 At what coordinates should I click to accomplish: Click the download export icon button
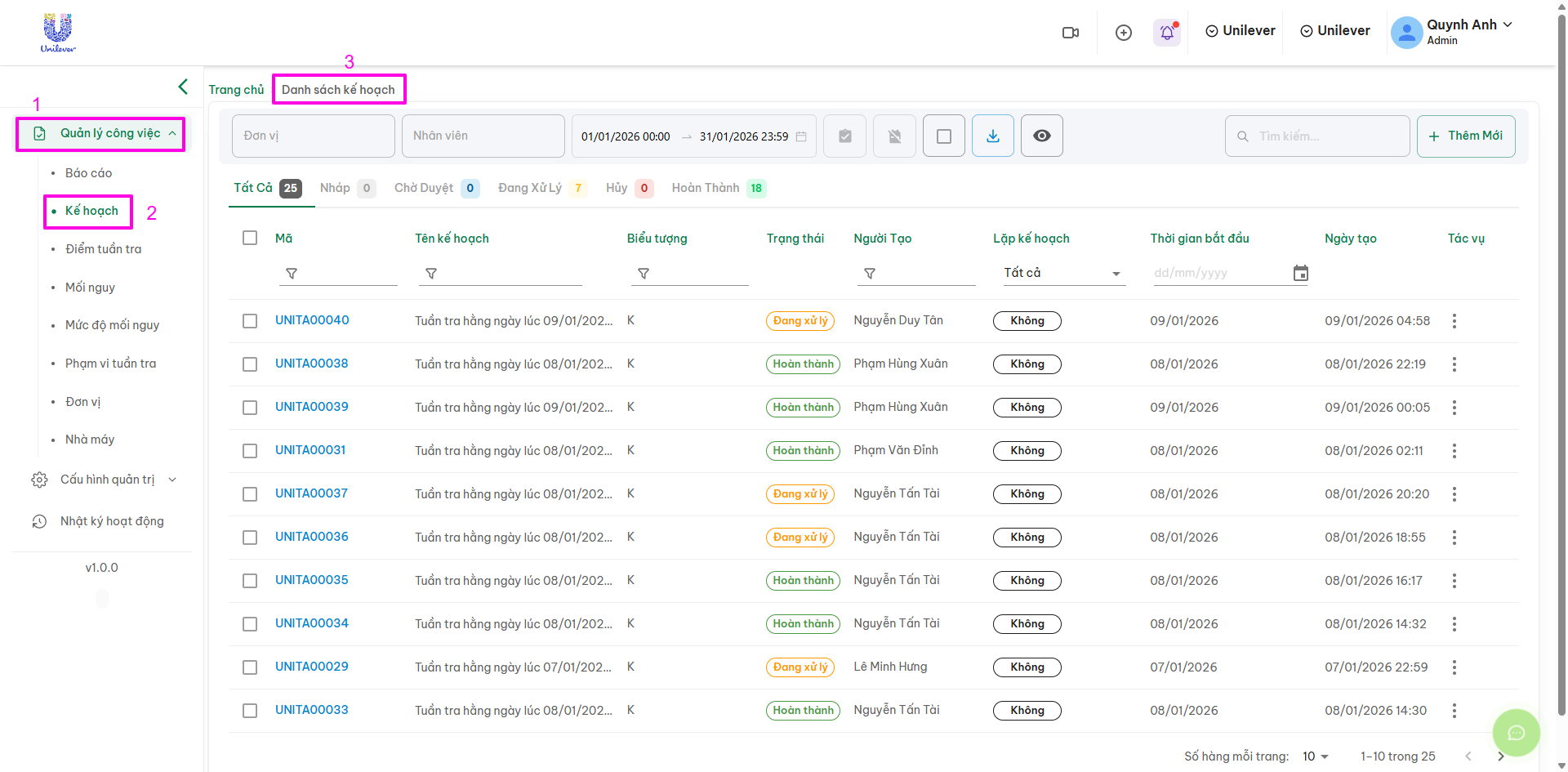click(992, 136)
